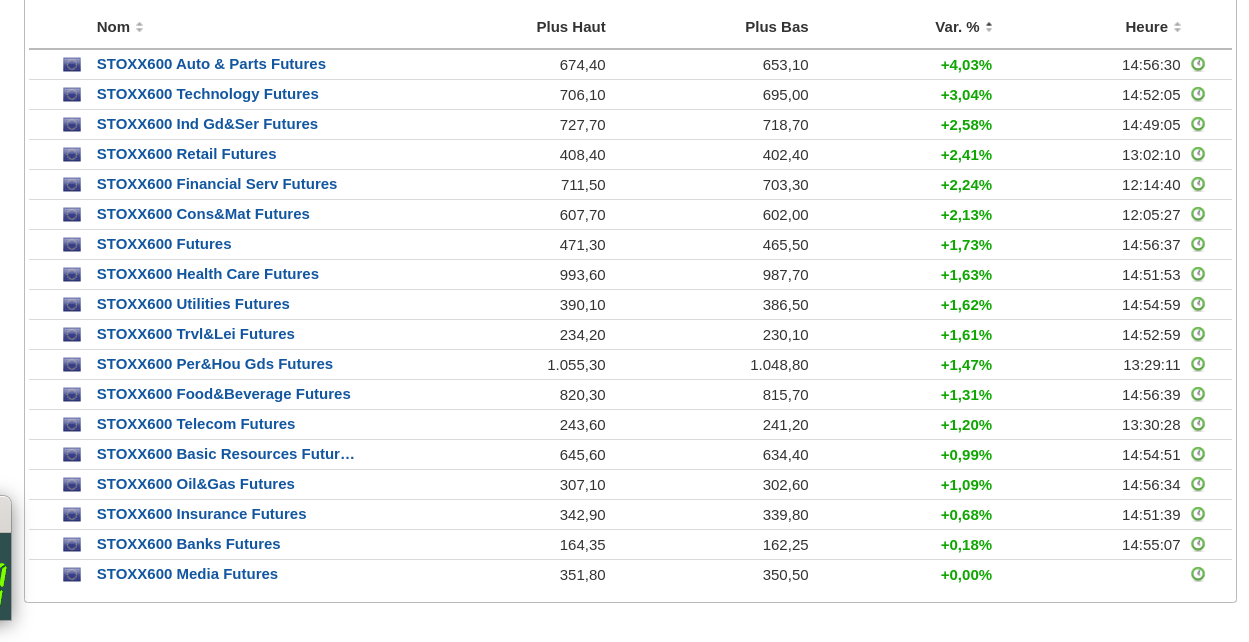This screenshot has width=1249, height=642.
Task: Click the clock icon for Auto & Parts Futures
Action: 1197,64
